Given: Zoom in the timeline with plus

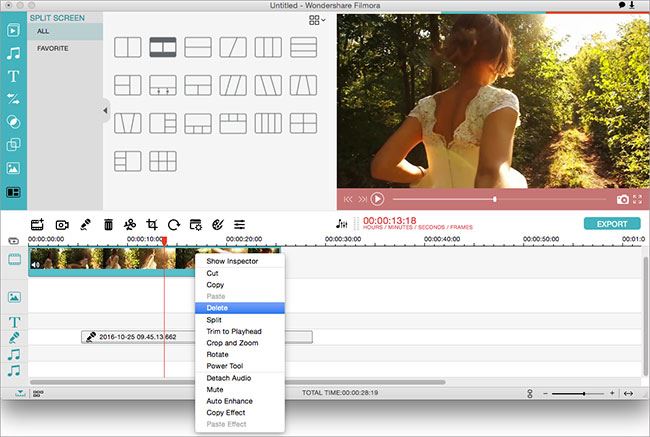Looking at the screenshot, I should pyautogui.click(x=612, y=393).
